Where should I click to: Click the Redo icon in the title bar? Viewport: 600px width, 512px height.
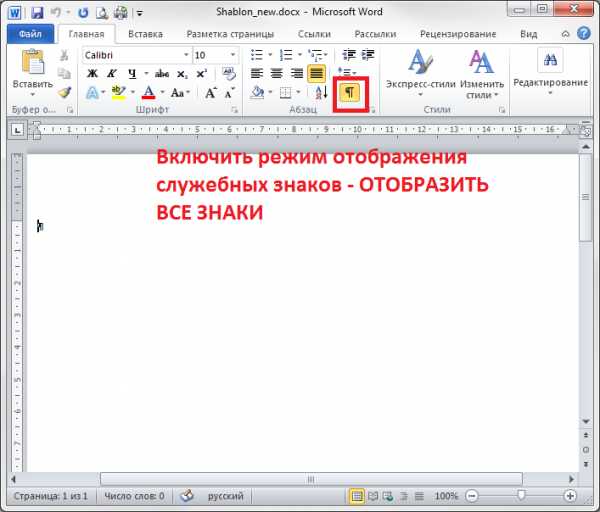[83, 13]
